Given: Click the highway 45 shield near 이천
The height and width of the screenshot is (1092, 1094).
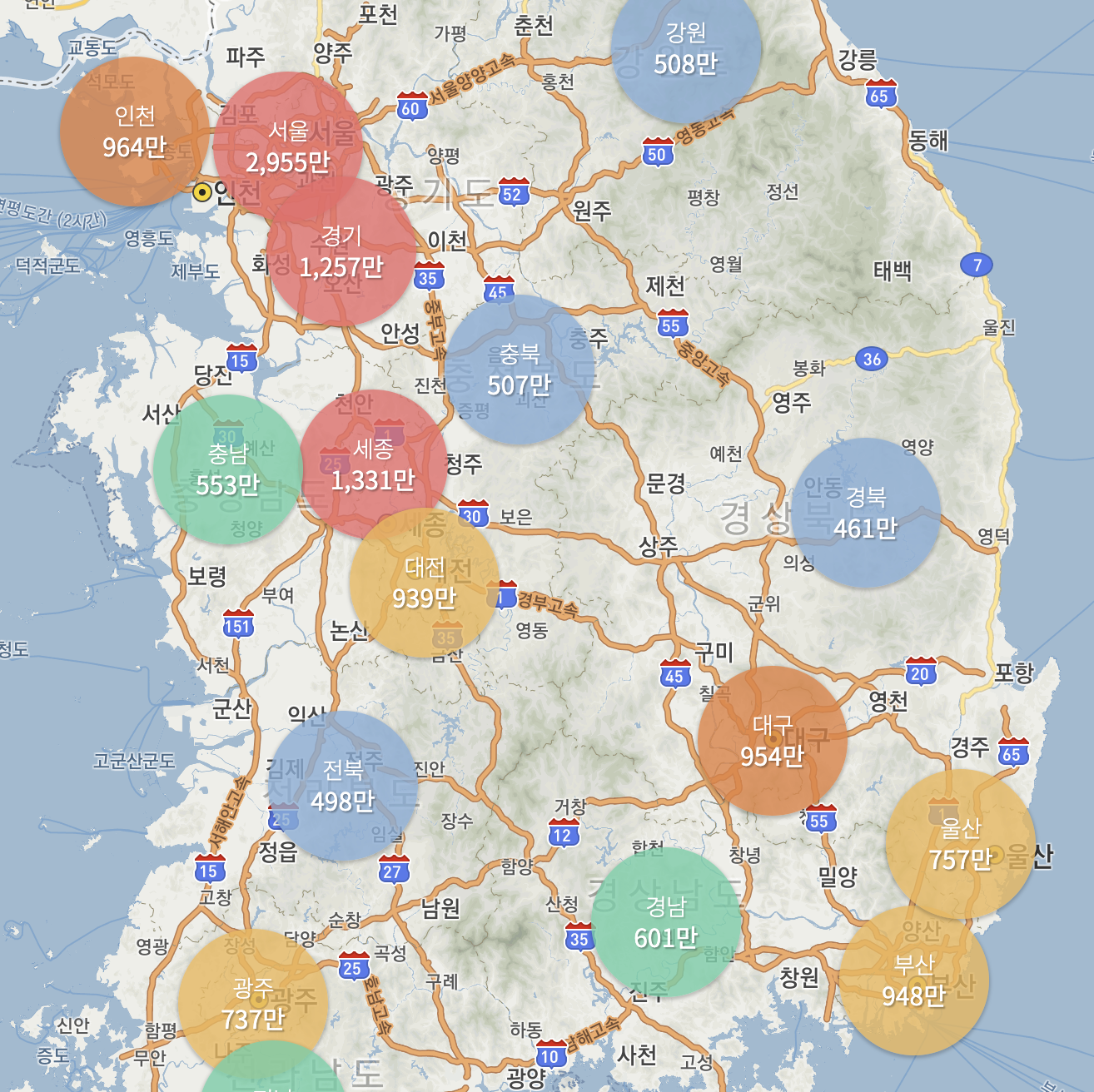Looking at the screenshot, I should pyautogui.click(x=499, y=290).
